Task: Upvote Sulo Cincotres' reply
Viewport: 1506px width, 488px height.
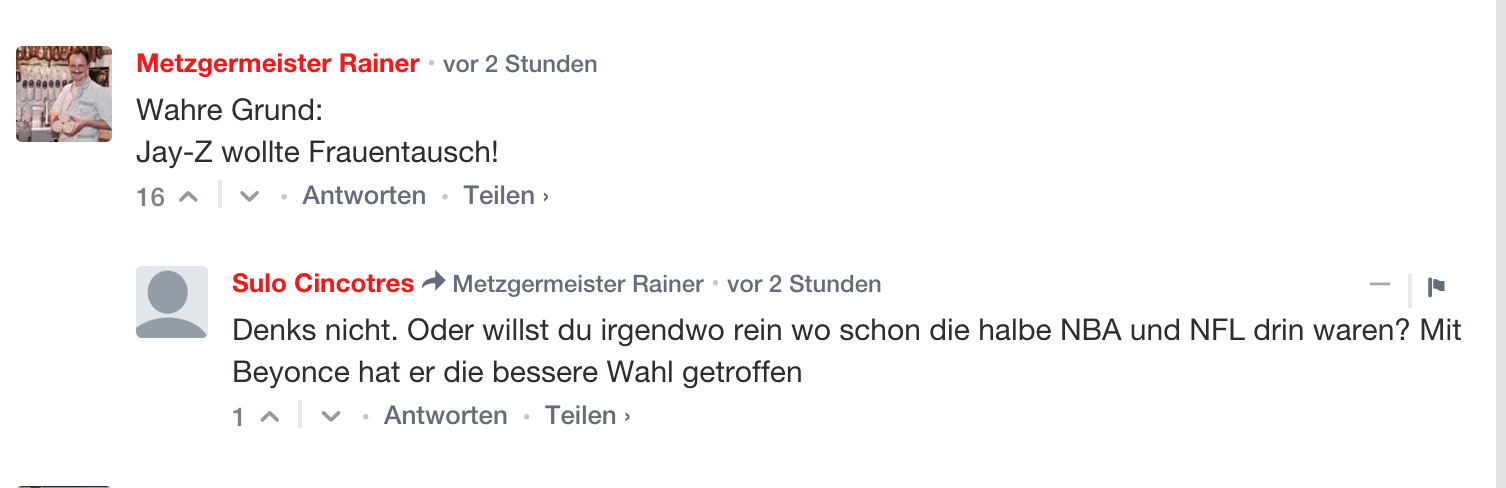Action: tap(269, 417)
